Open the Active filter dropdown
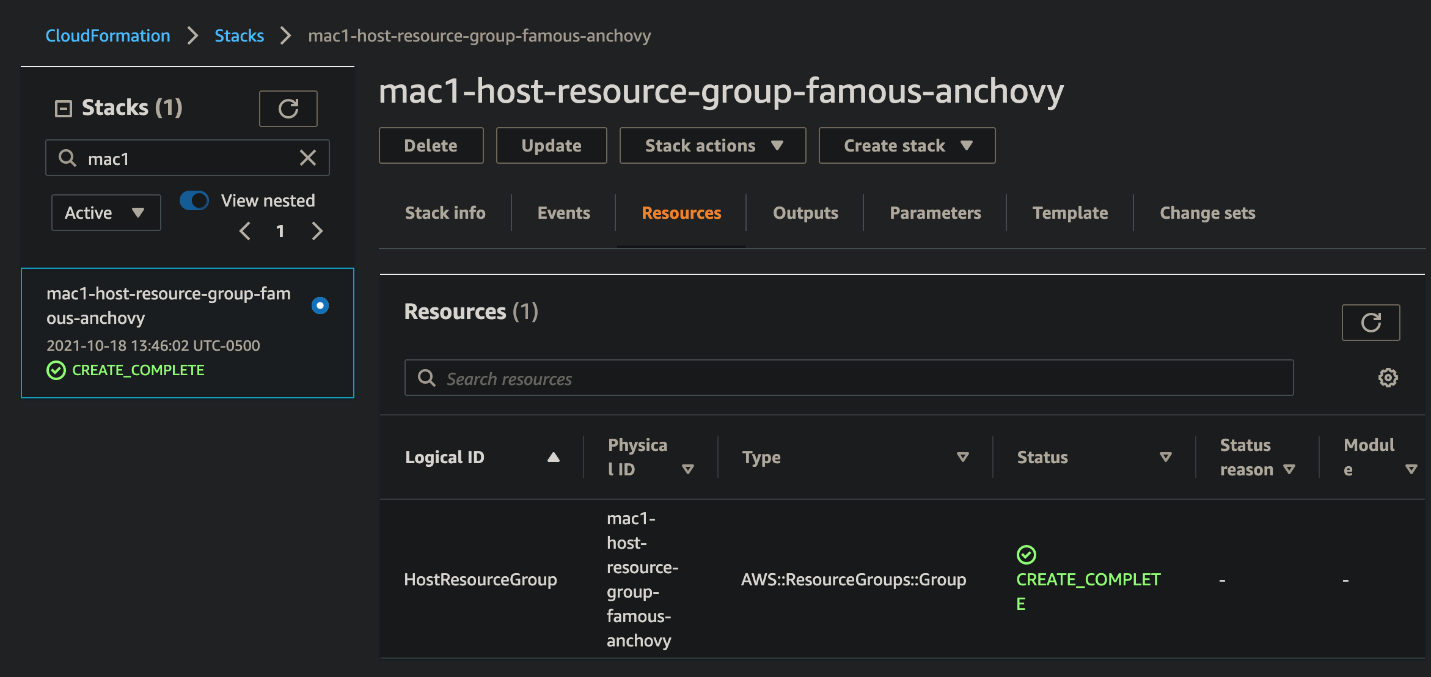Image resolution: width=1431 pixels, height=677 pixels. [106, 213]
